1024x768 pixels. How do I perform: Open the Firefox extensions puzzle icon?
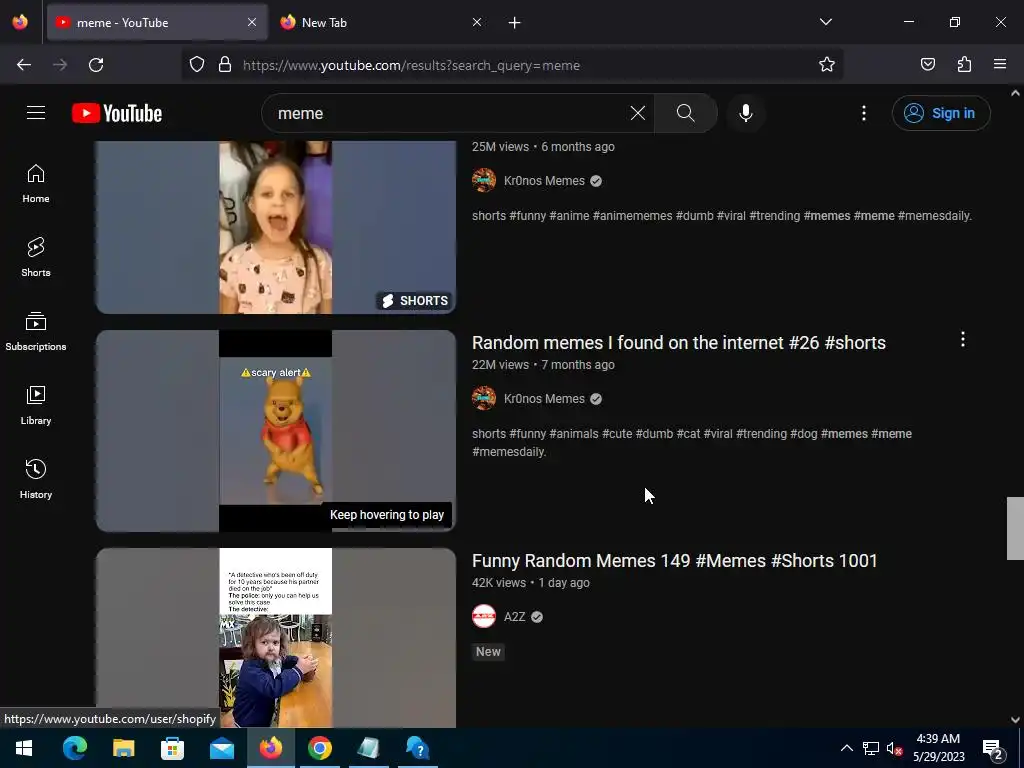pyautogui.click(x=964, y=65)
